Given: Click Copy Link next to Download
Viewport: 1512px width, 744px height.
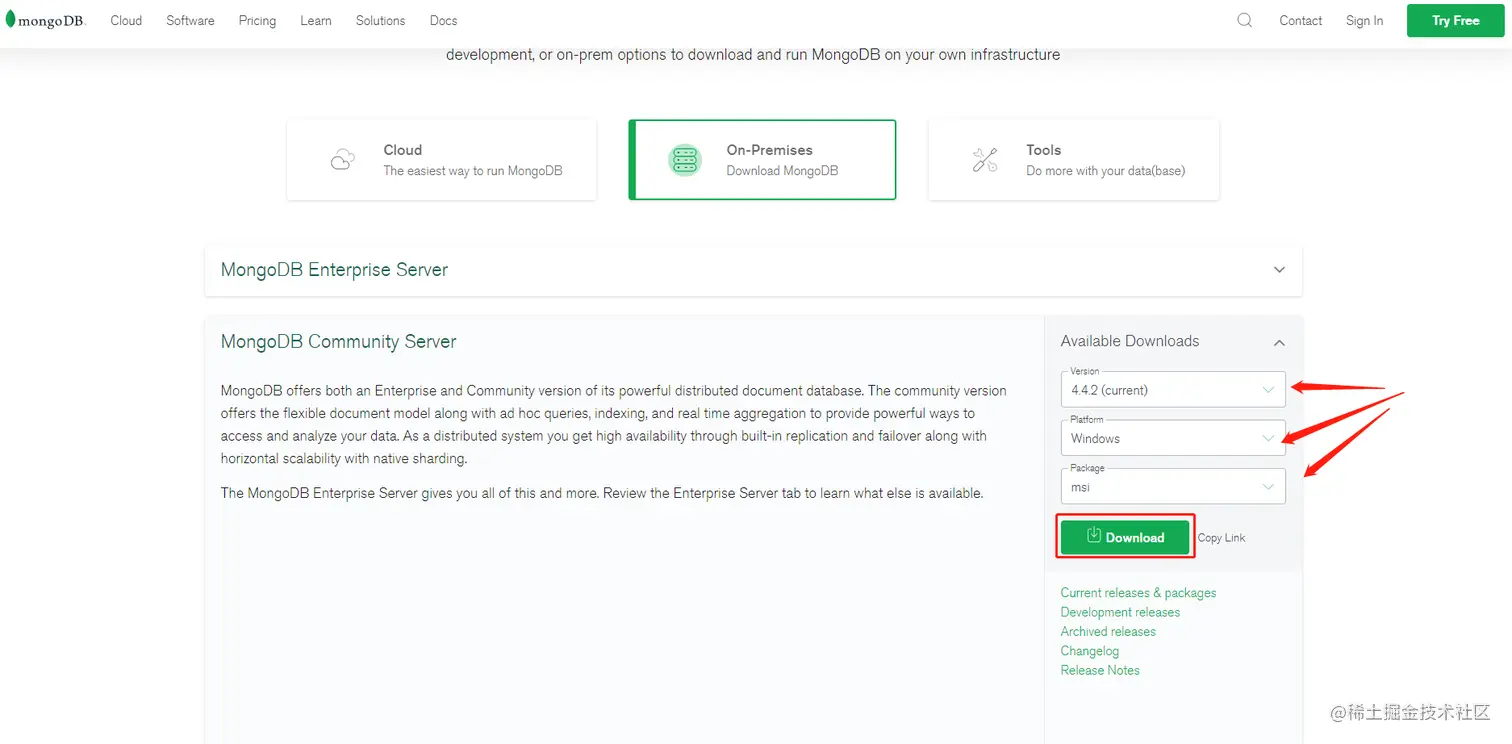Looking at the screenshot, I should [1221, 538].
